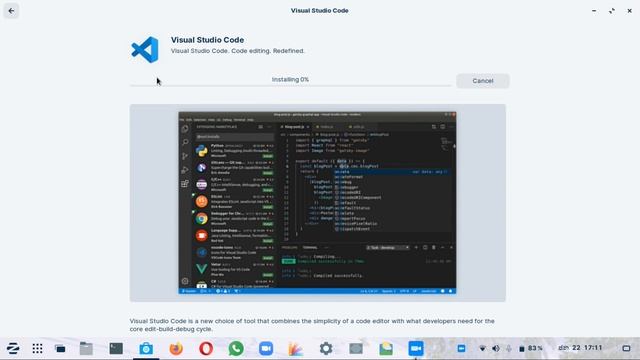Click the microphone tray icon
The height and width of the screenshot is (360, 640).
[509, 349]
